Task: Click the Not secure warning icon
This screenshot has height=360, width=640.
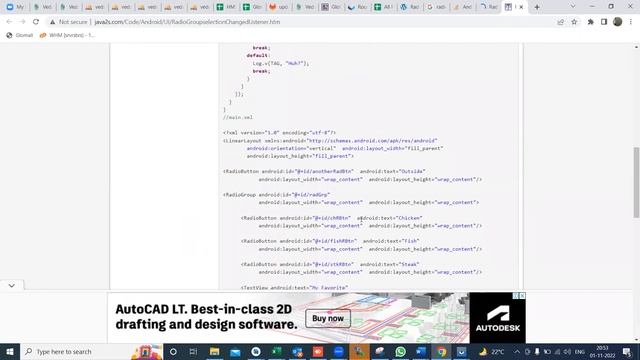Action: pyautogui.click(x=52, y=22)
